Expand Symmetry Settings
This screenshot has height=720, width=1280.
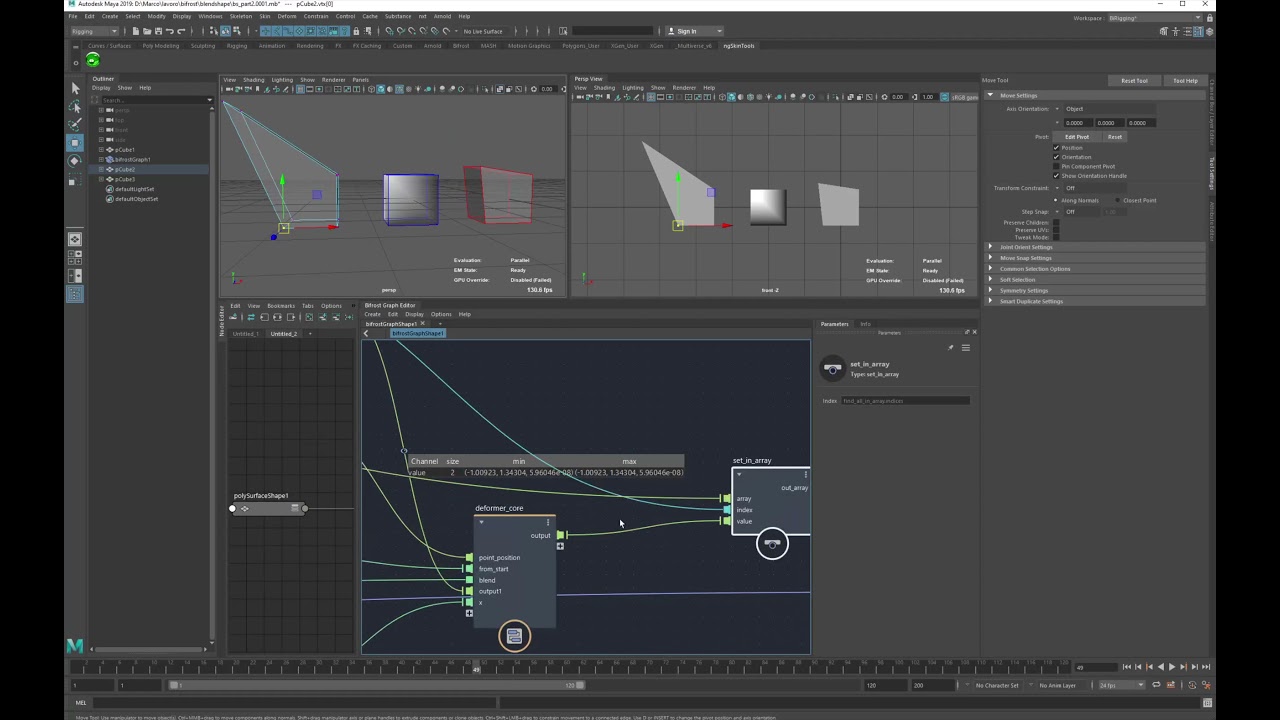coord(991,291)
